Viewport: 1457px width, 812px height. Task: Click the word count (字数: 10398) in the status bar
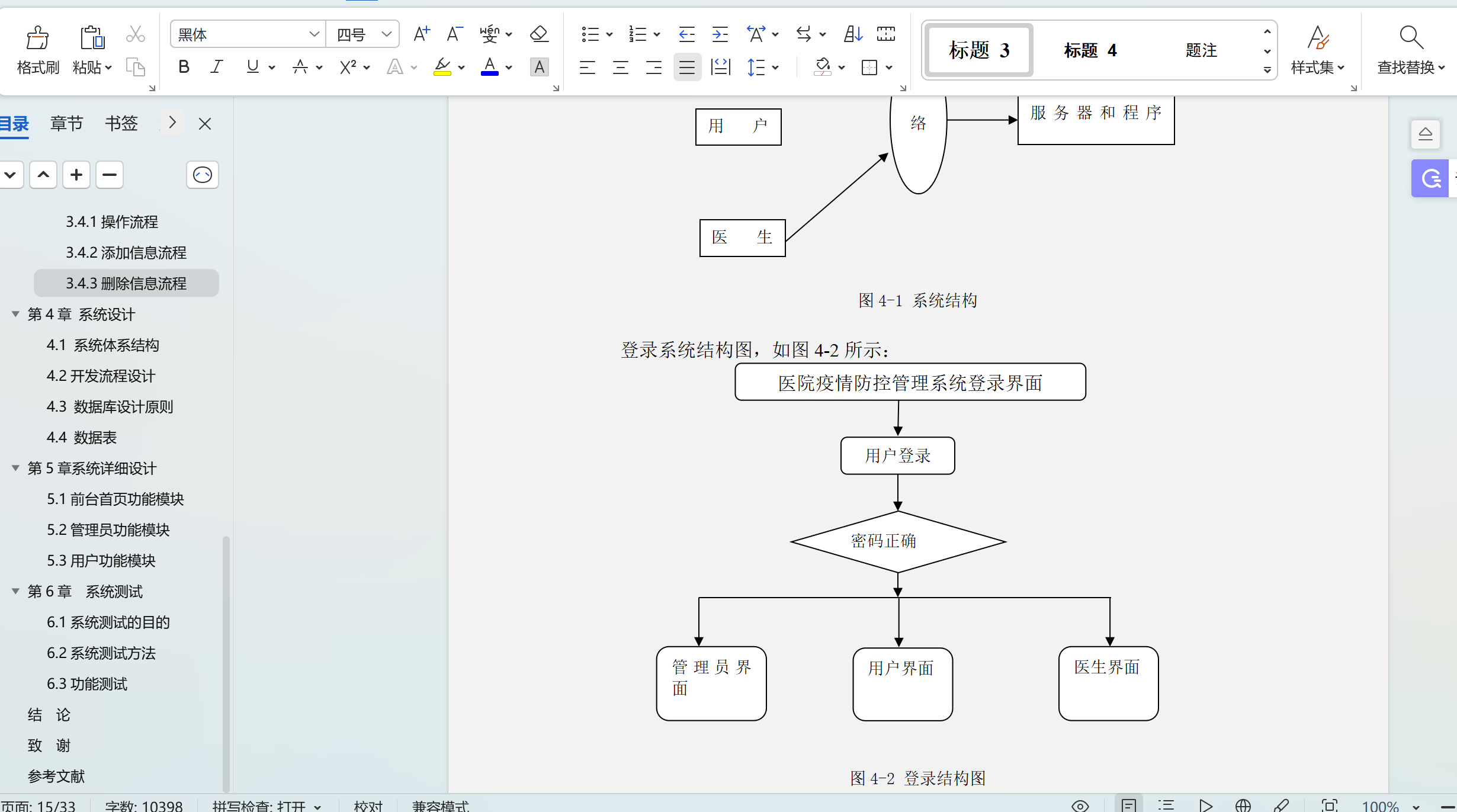pyautogui.click(x=144, y=805)
